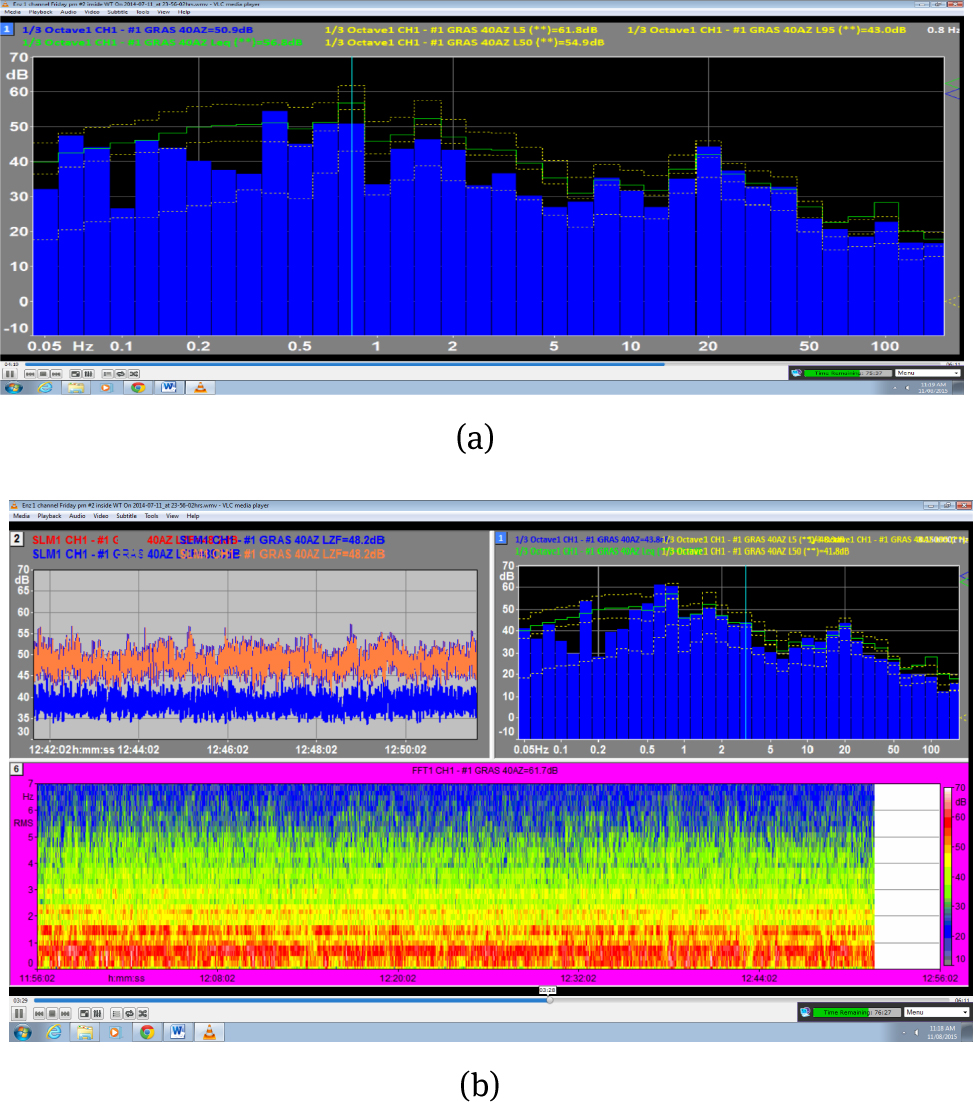973x1102 pixels.
Task: Toggle loop mode in the lower VLC controls
Action: [130, 1013]
